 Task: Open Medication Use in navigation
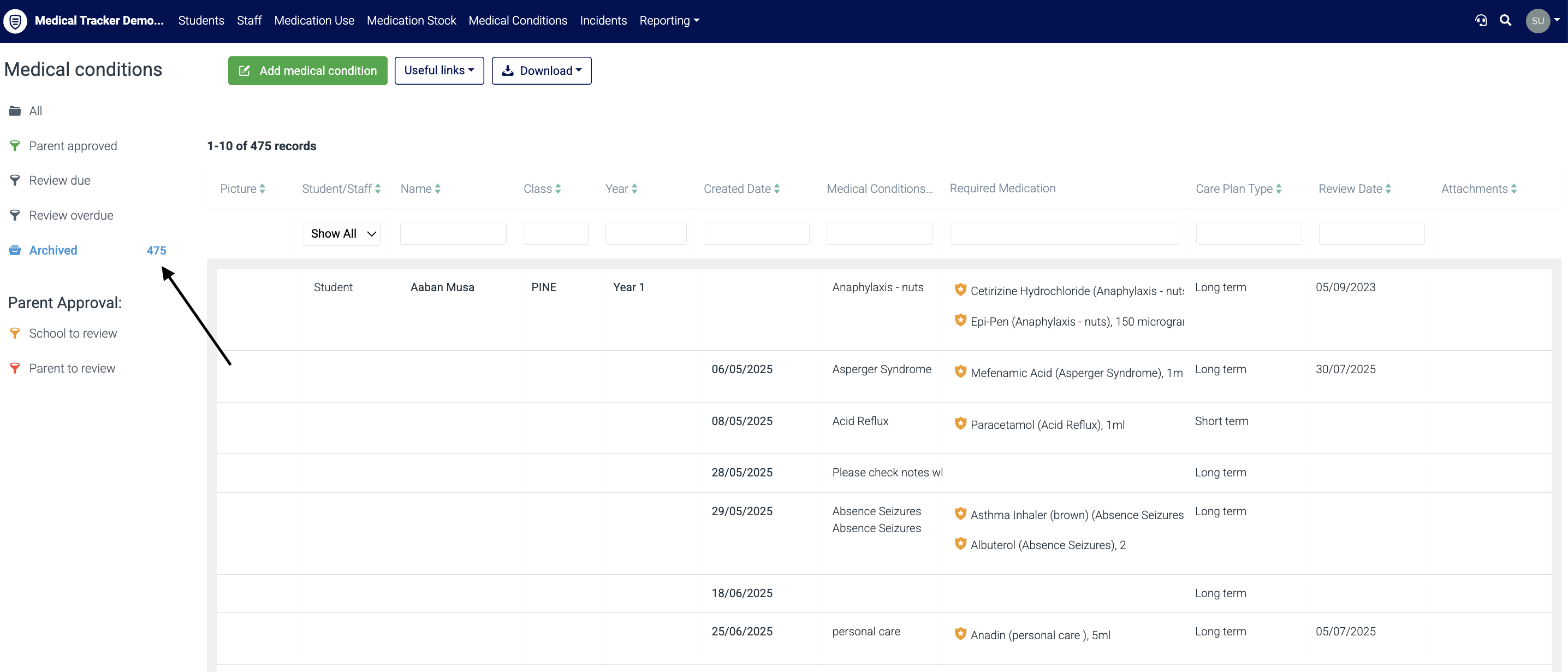pos(314,21)
